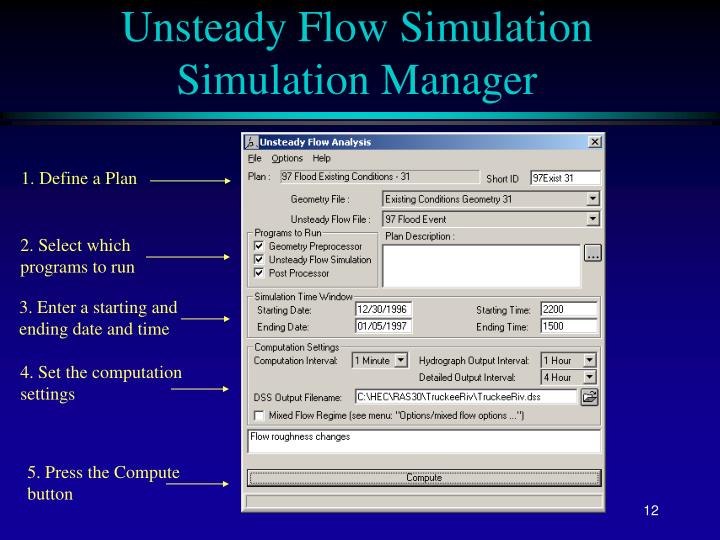Open the Detailed Output Interval dropdown
720x540 pixels.
point(590,377)
